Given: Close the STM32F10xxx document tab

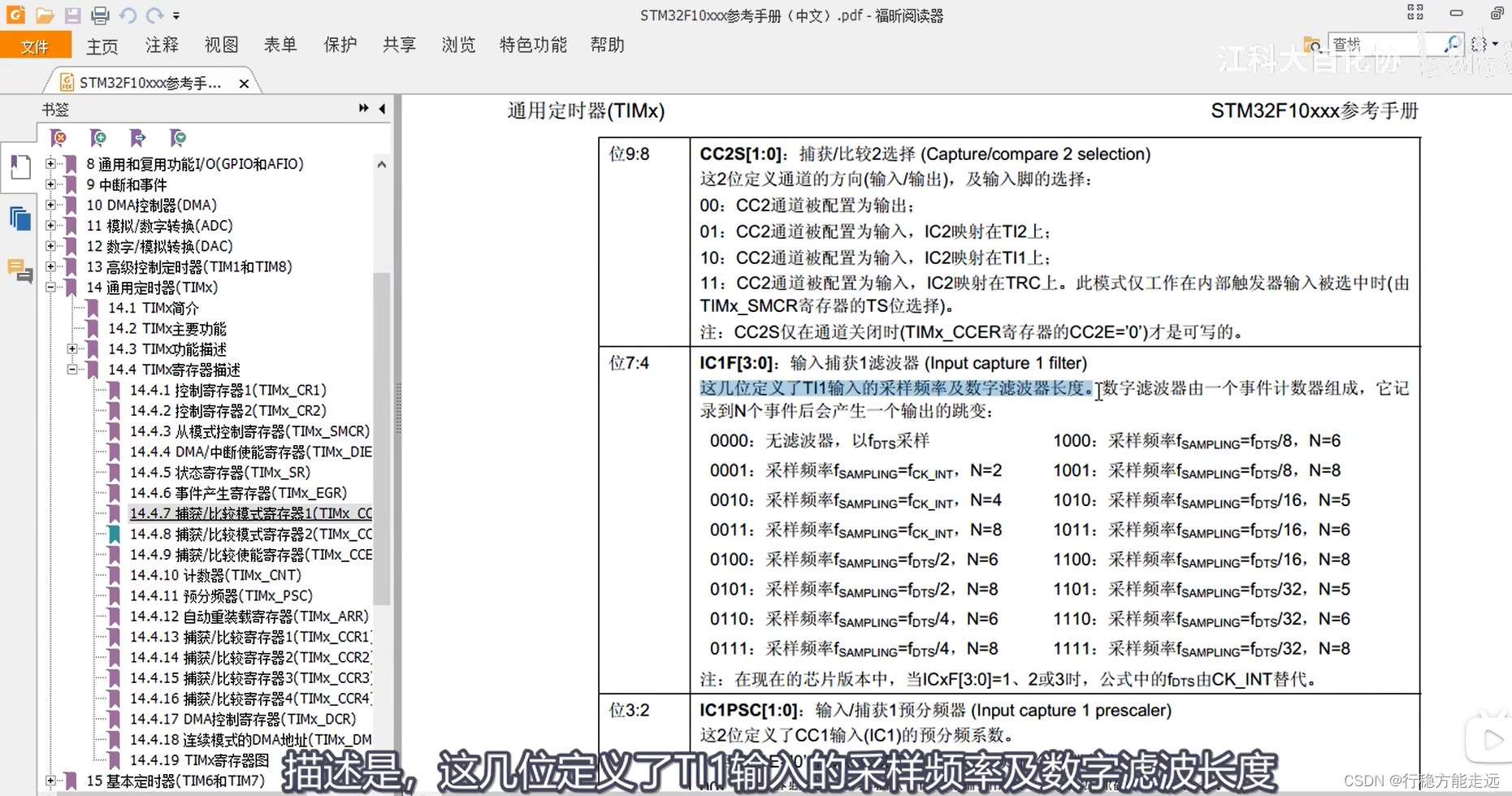Looking at the screenshot, I should (x=244, y=83).
